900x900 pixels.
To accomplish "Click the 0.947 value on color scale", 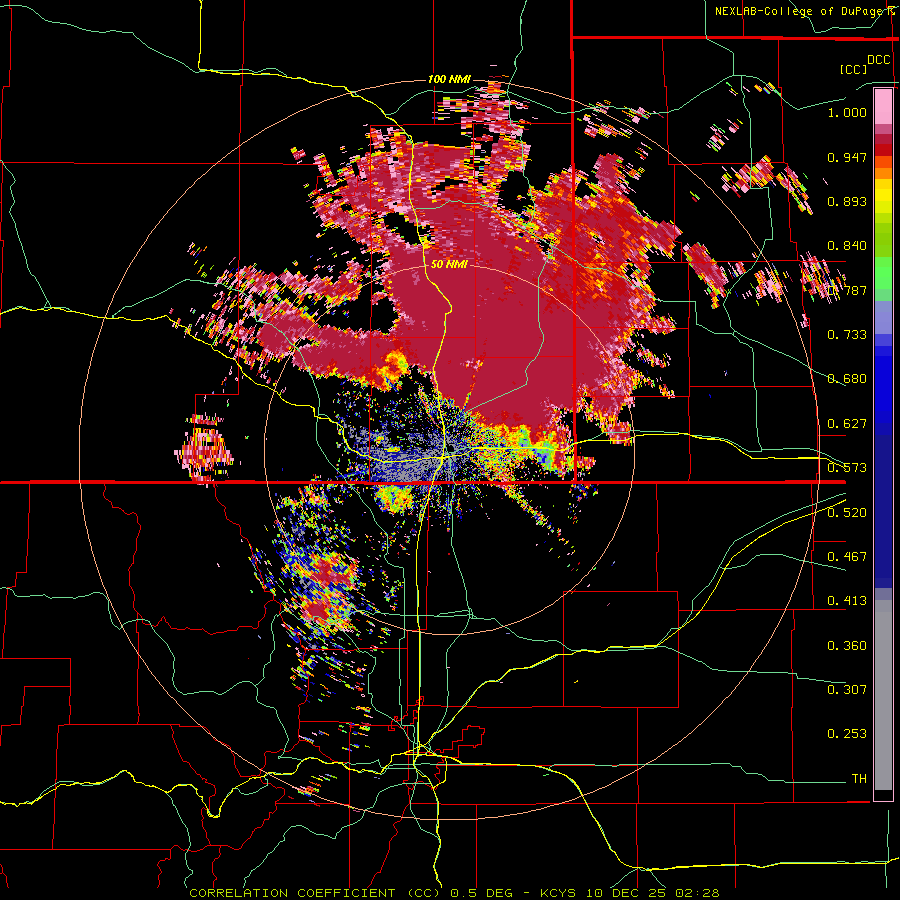I will (847, 157).
